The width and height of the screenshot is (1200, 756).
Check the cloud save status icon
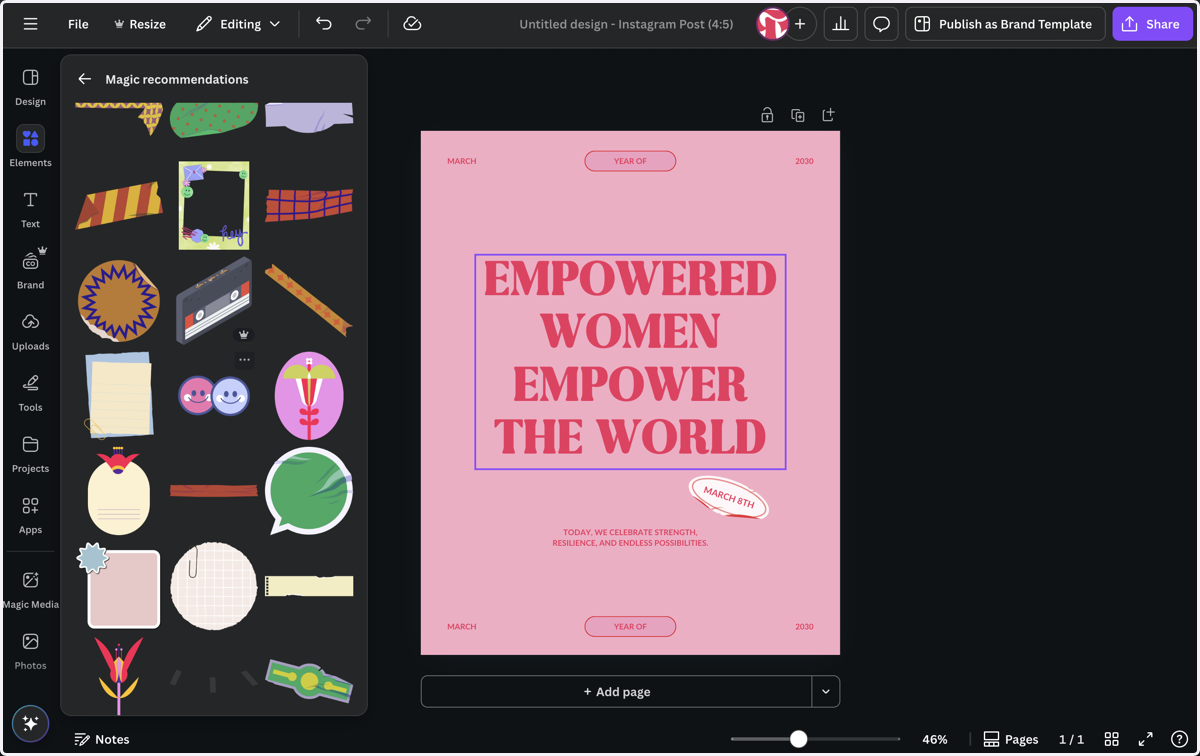412,24
